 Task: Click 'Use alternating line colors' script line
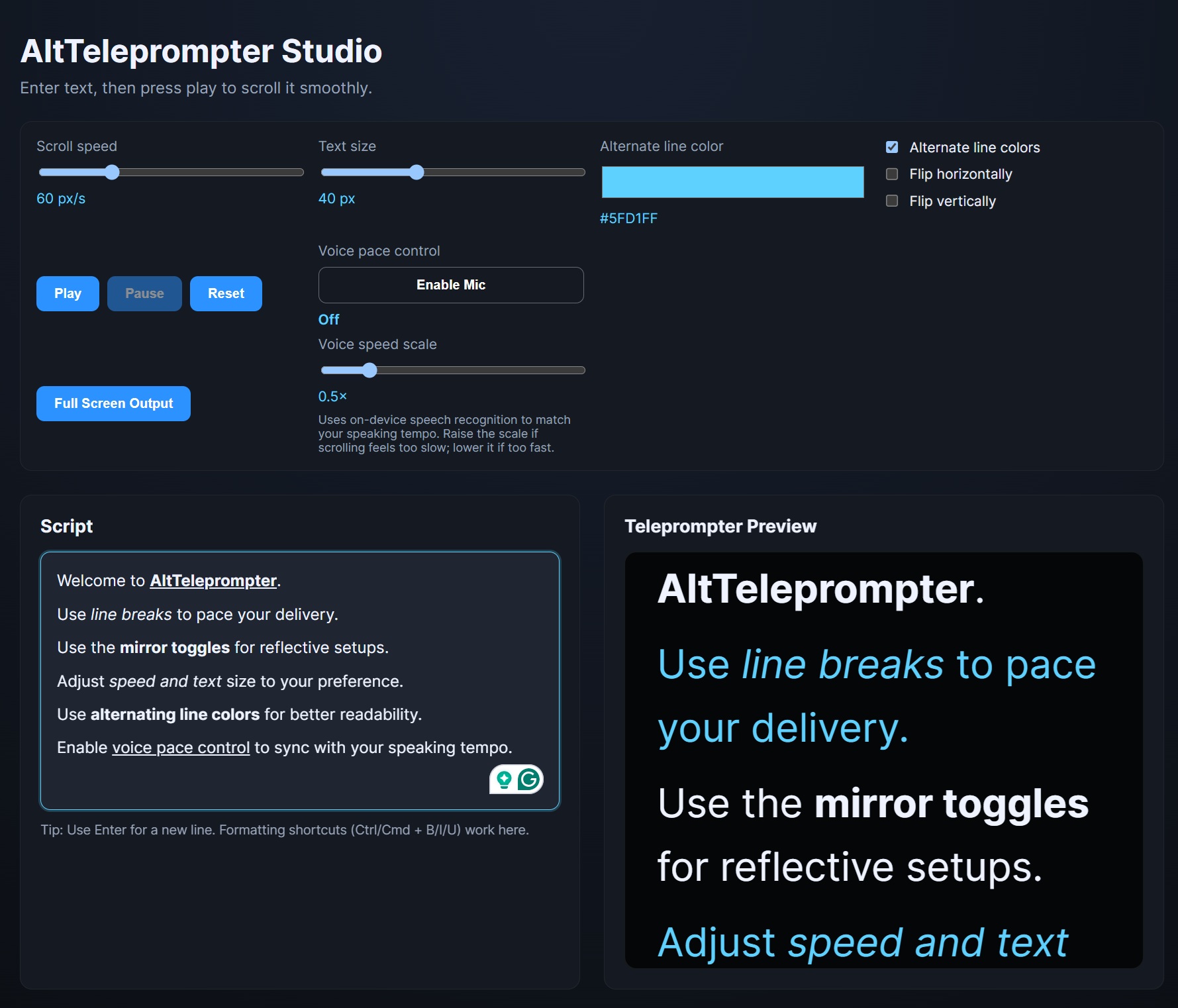pyautogui.click(x=239, y=715)
